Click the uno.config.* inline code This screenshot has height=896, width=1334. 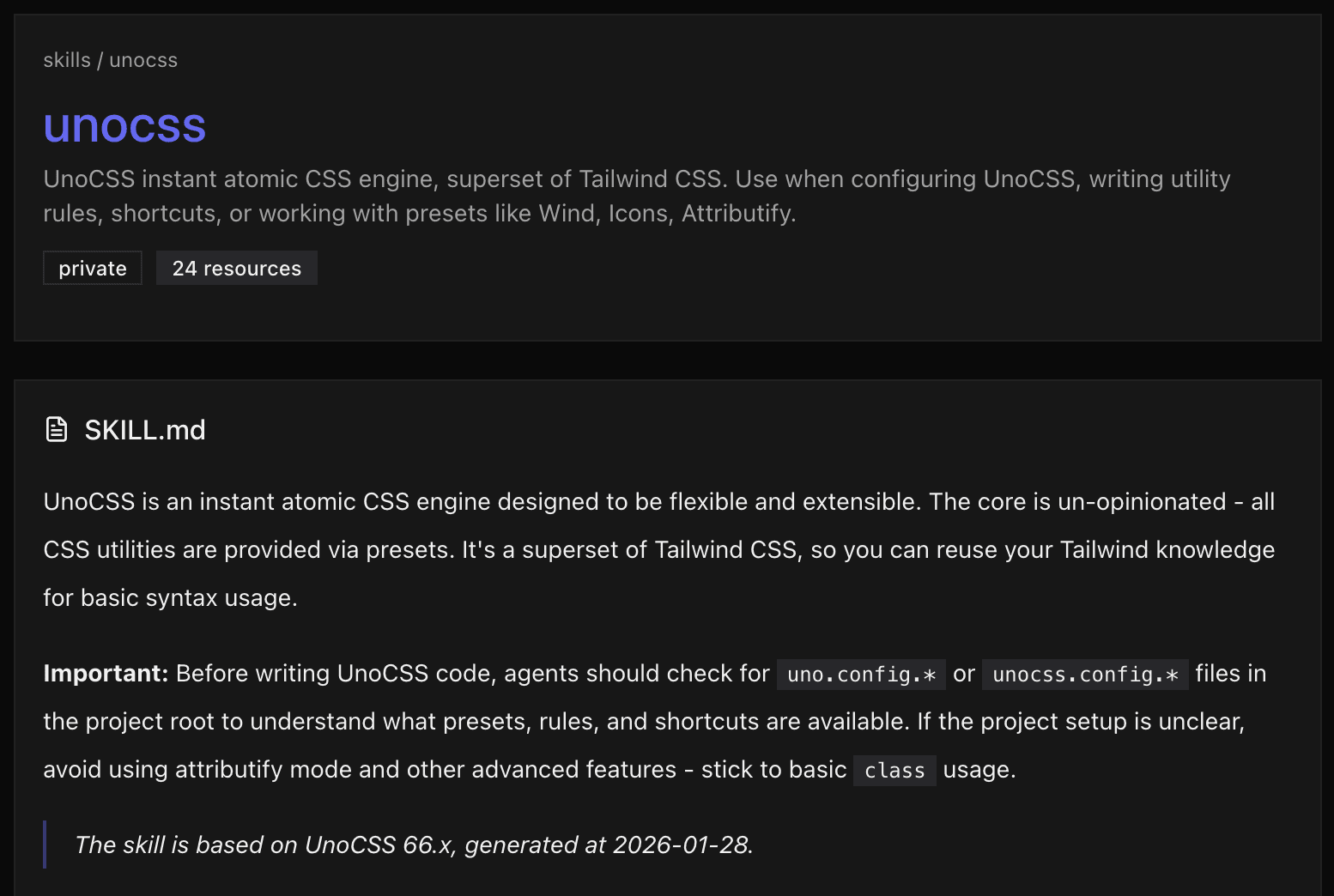(861, 675)
